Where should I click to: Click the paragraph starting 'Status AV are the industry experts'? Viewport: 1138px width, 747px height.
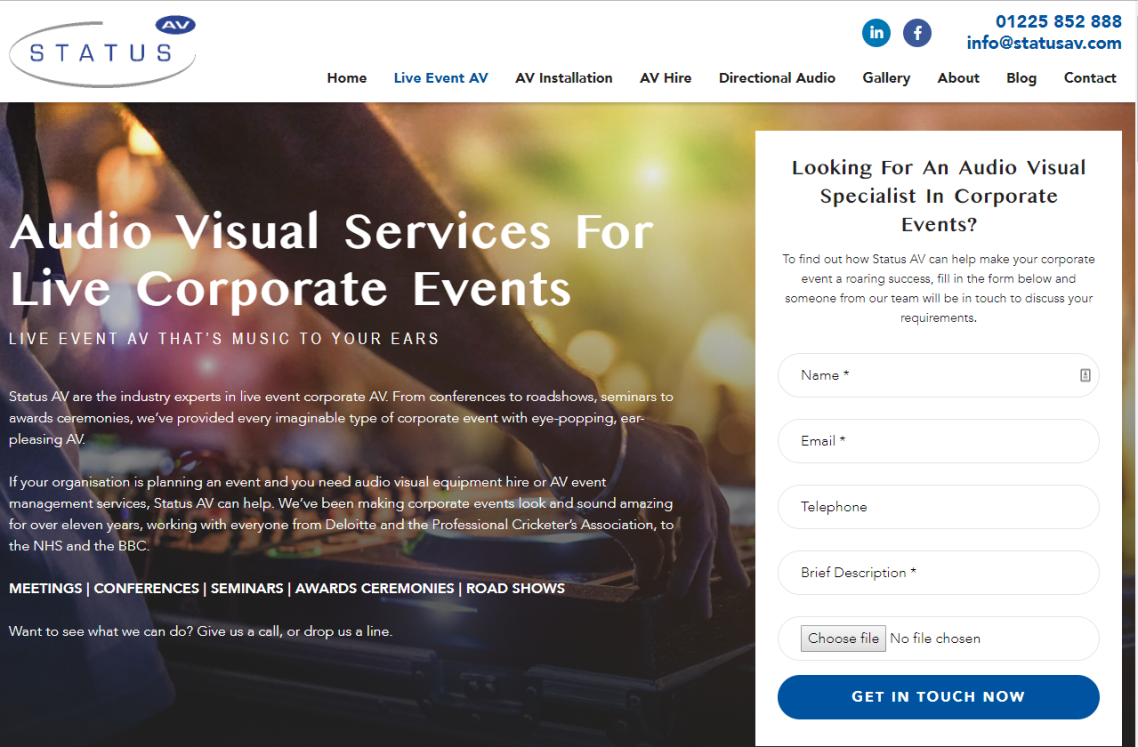pos(341,417)
